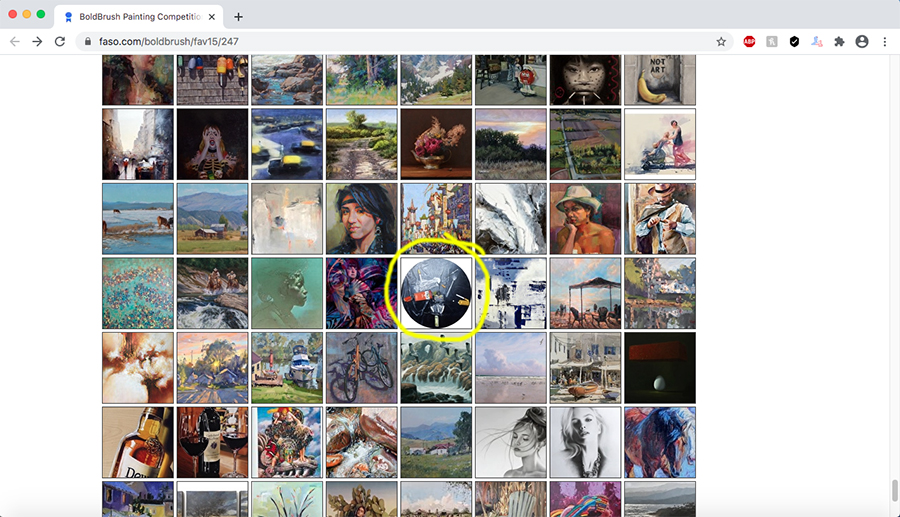Click the browser back arrow
The image size is (900, 517).
(x=15, y=41)
